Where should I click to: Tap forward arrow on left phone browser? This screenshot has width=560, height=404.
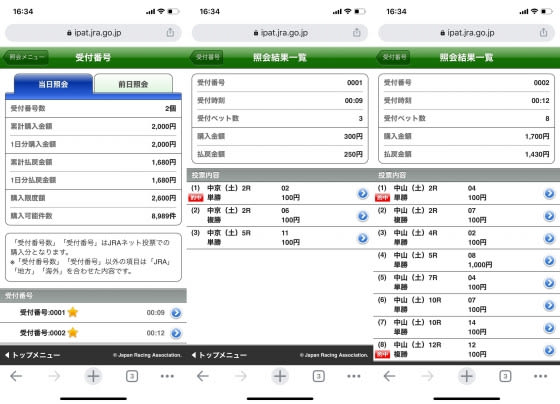coord(54,376)
